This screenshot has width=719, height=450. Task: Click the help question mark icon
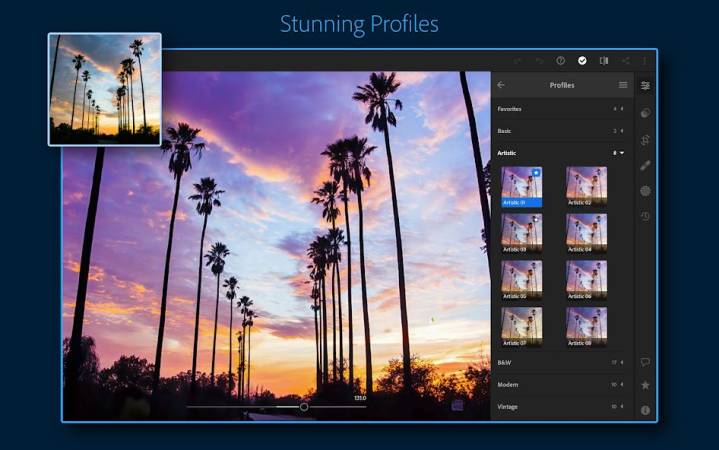[x=561, y=61]
